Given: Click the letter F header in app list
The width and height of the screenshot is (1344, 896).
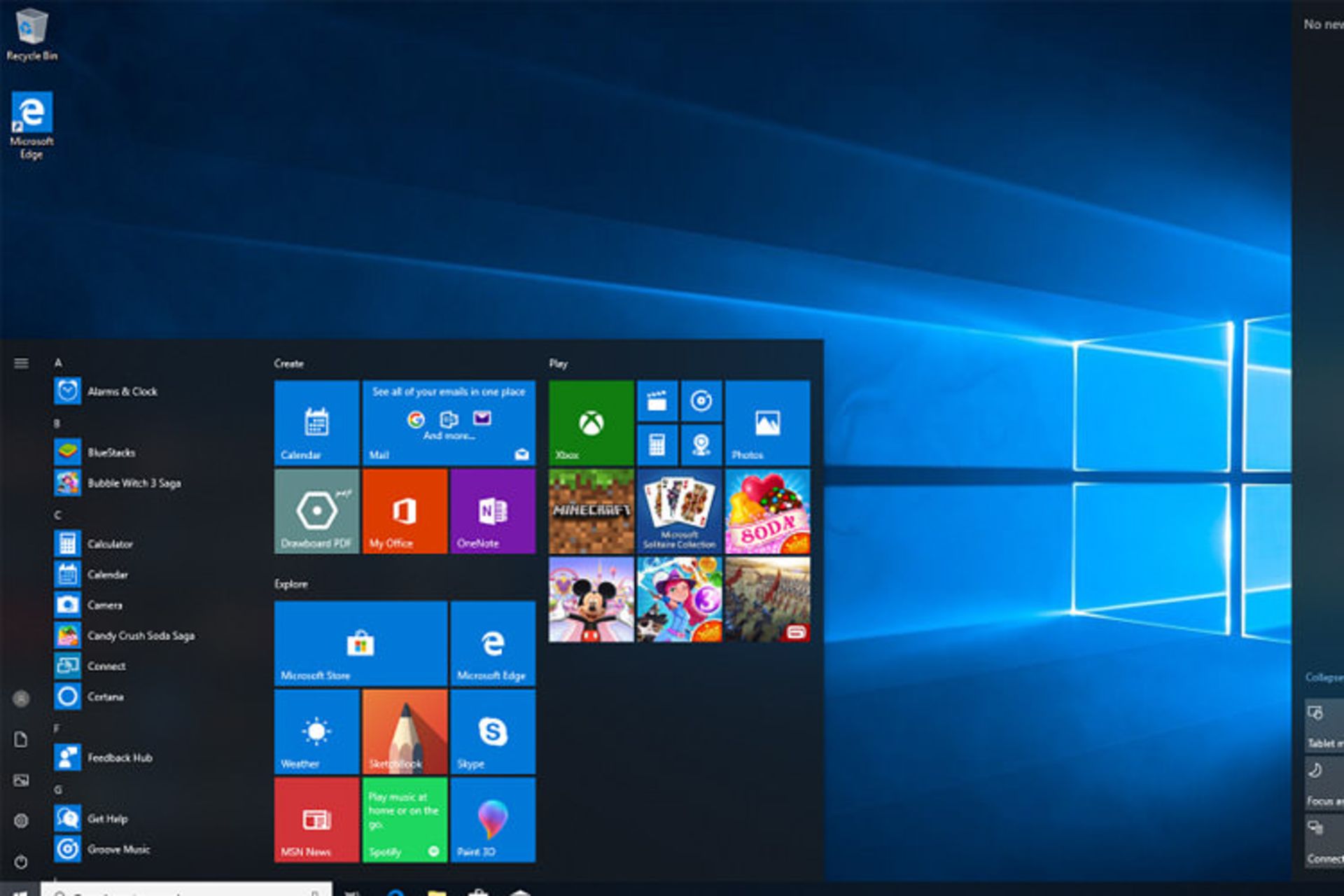Looking at the screenshot, I should pos(57,729).
